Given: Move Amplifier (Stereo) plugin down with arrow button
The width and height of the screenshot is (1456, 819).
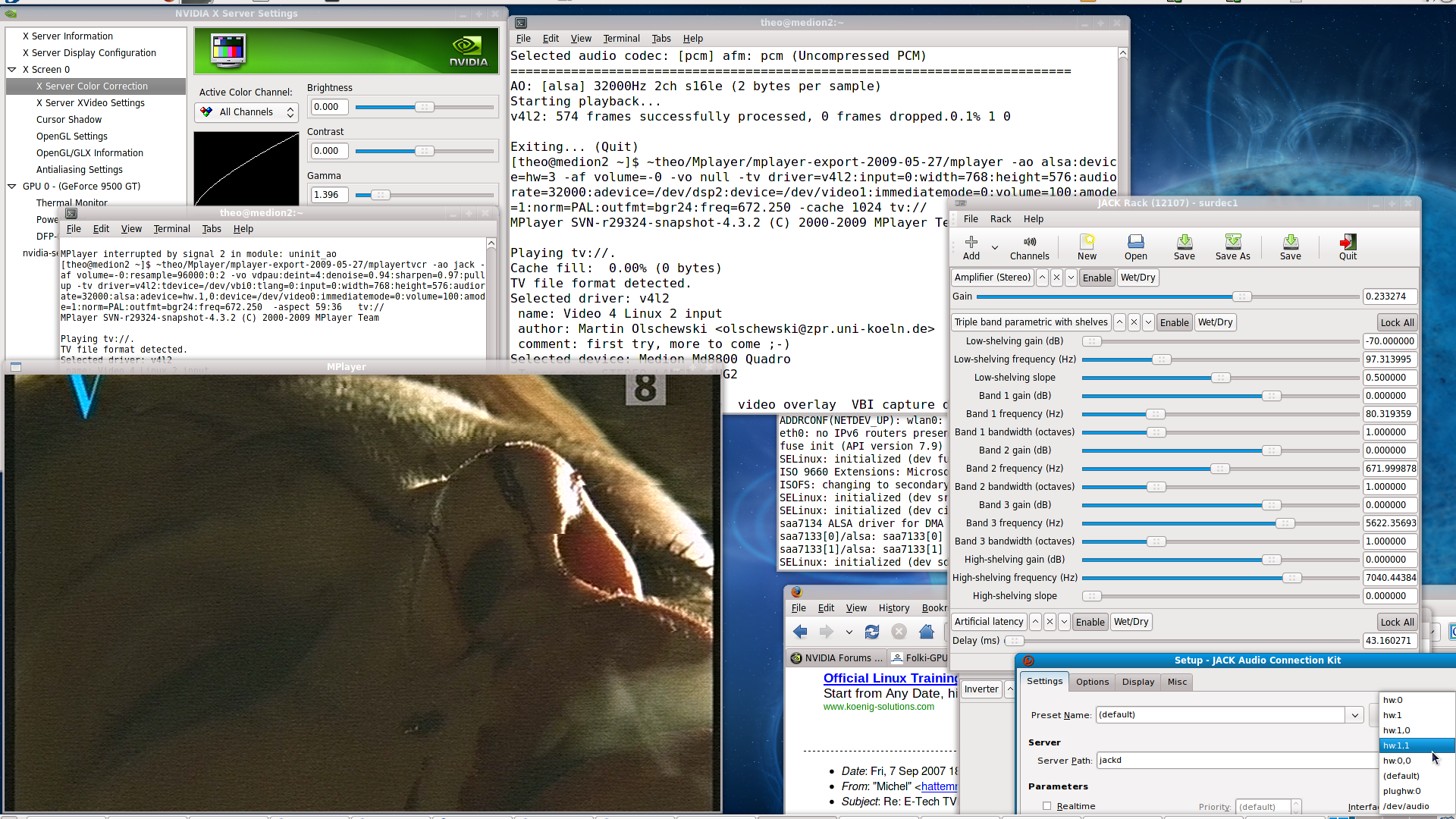Looking at the screenshot, I should (1071, 278).
